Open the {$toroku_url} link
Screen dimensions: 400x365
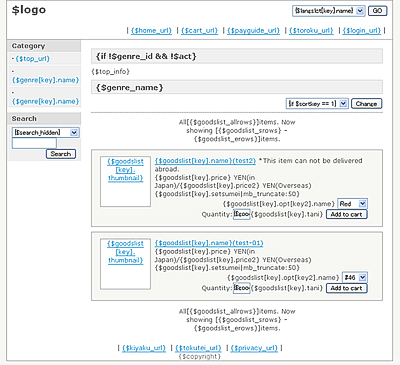[311, 31]
